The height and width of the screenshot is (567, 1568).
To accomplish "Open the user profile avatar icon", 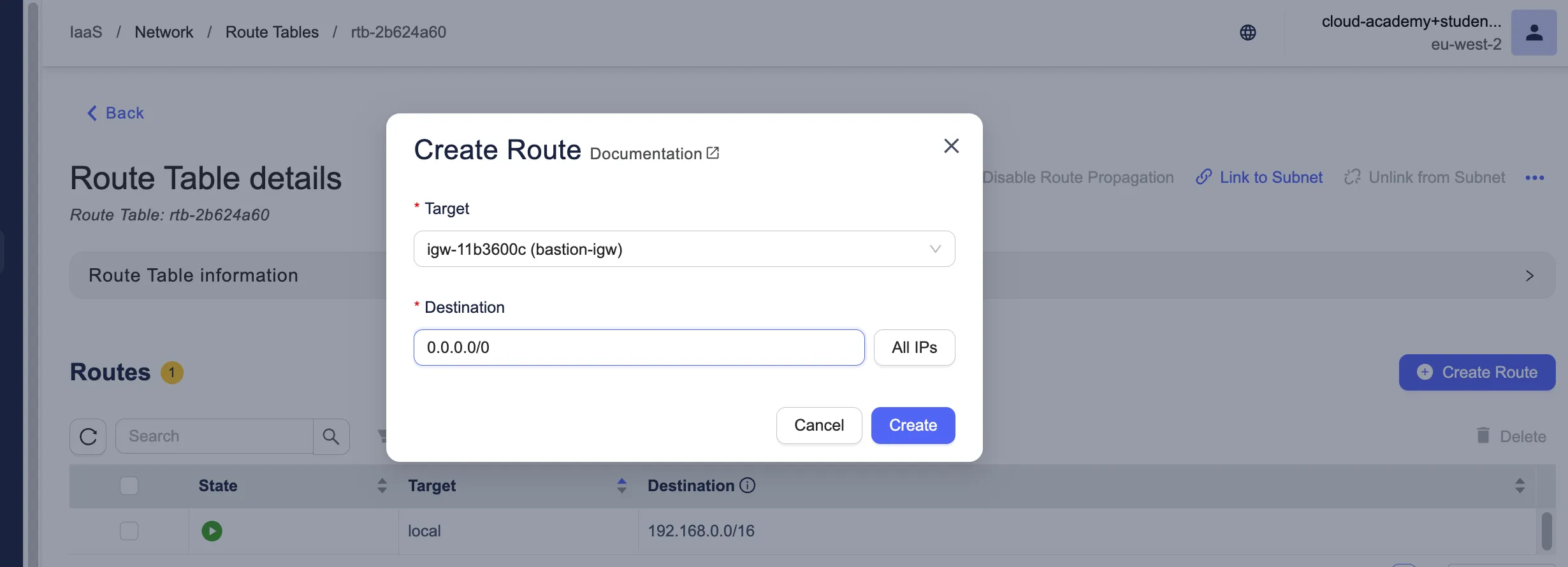I will [1534, 32].
